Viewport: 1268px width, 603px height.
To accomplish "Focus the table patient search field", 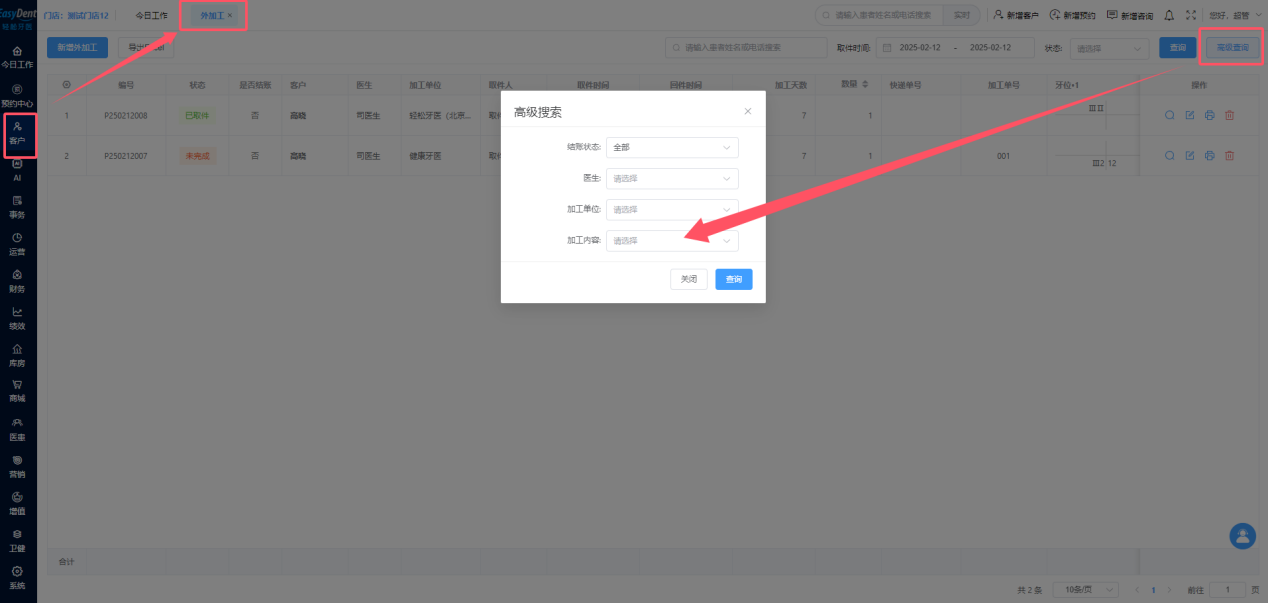I will [x=746, y=47].
